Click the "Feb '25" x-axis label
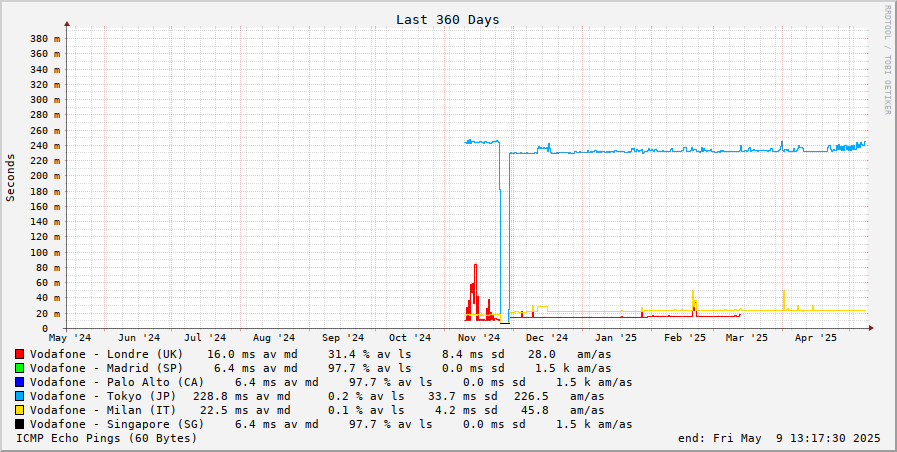897x452 pixels. 685,338
